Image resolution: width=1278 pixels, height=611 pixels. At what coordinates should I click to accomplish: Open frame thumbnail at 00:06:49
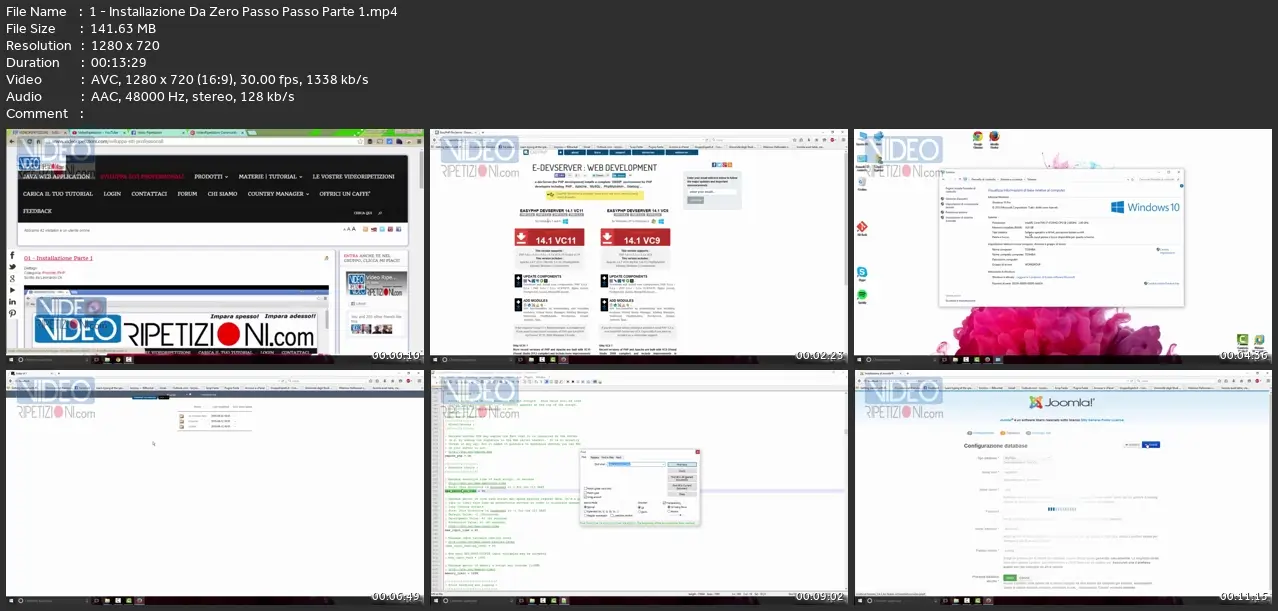point(216,486)
